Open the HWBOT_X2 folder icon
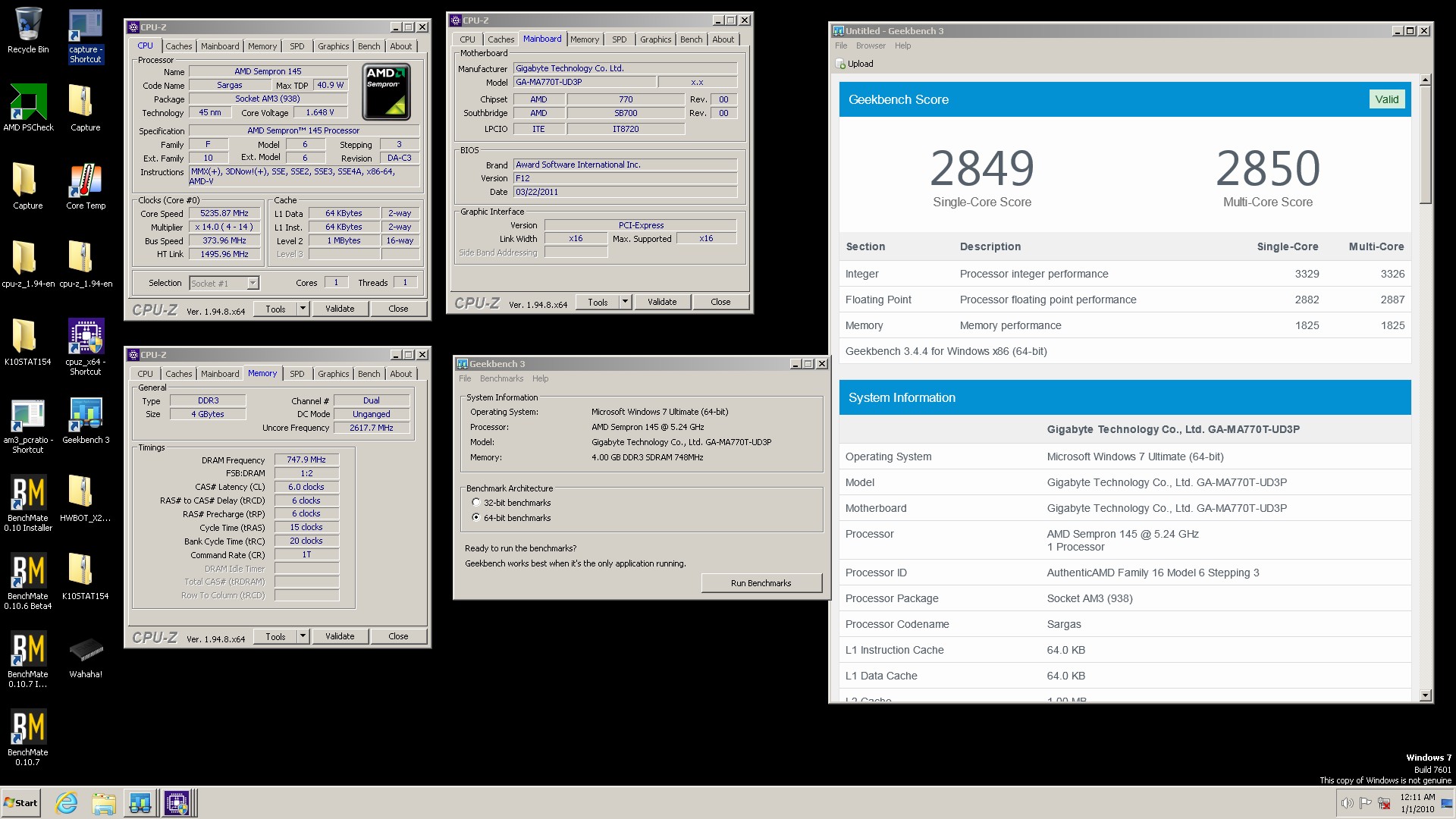Image resolution: width=1456 pixels, height=819 pixels. pos(85,499)
